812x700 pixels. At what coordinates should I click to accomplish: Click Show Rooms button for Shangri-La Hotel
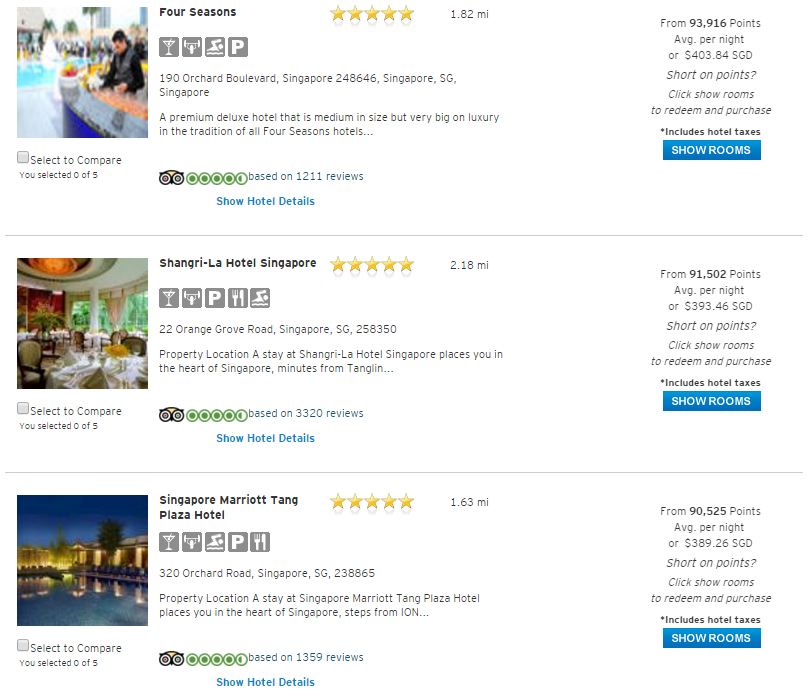tap(712, 401)
